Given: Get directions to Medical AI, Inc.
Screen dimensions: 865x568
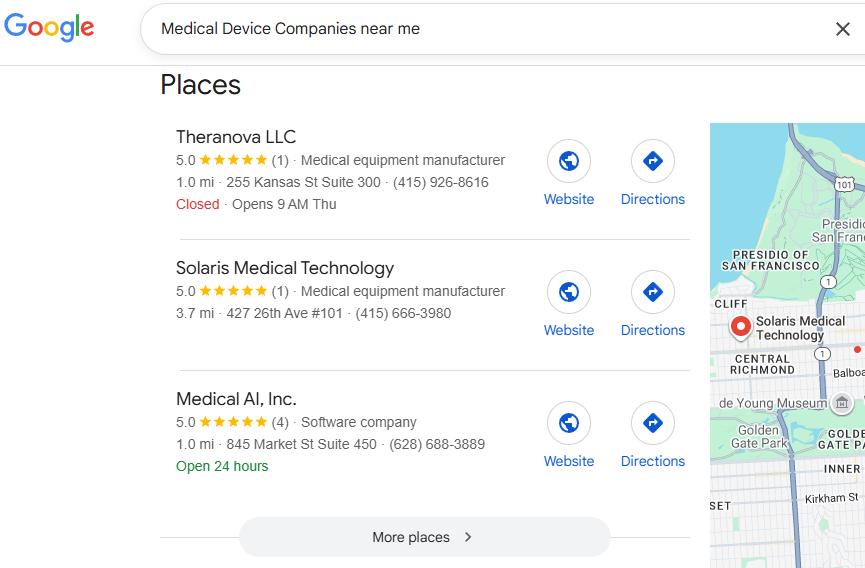Looking at the screenshot, I should [x=652, y=423].
